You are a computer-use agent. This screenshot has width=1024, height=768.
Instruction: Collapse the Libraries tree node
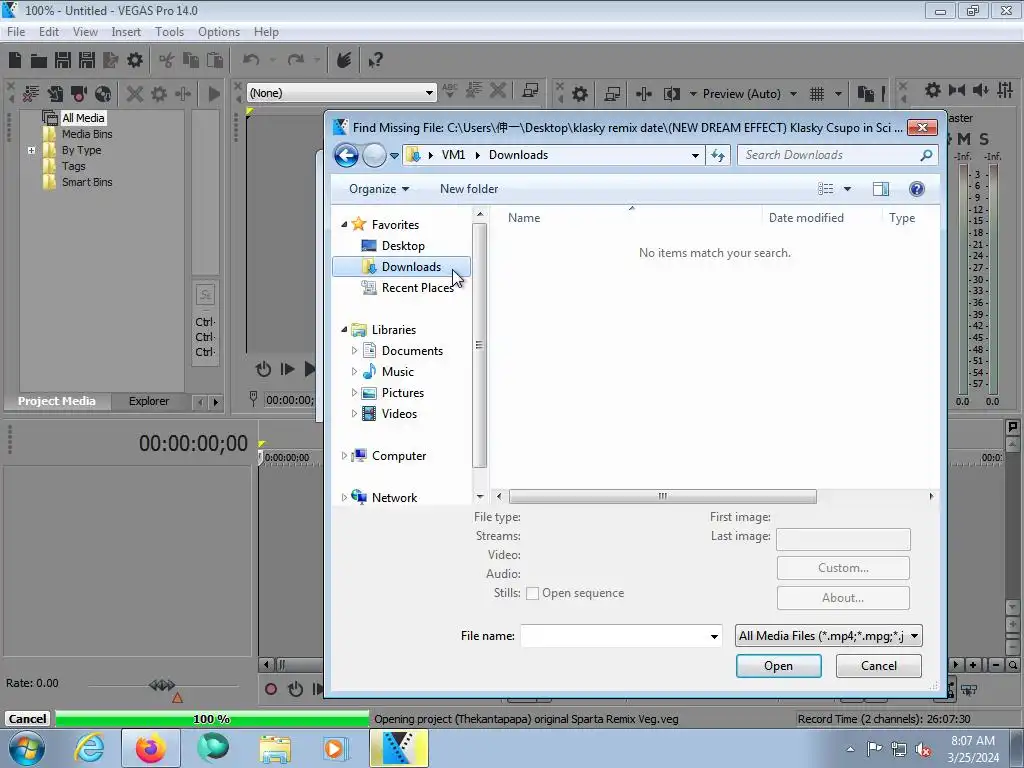(344, 330)
